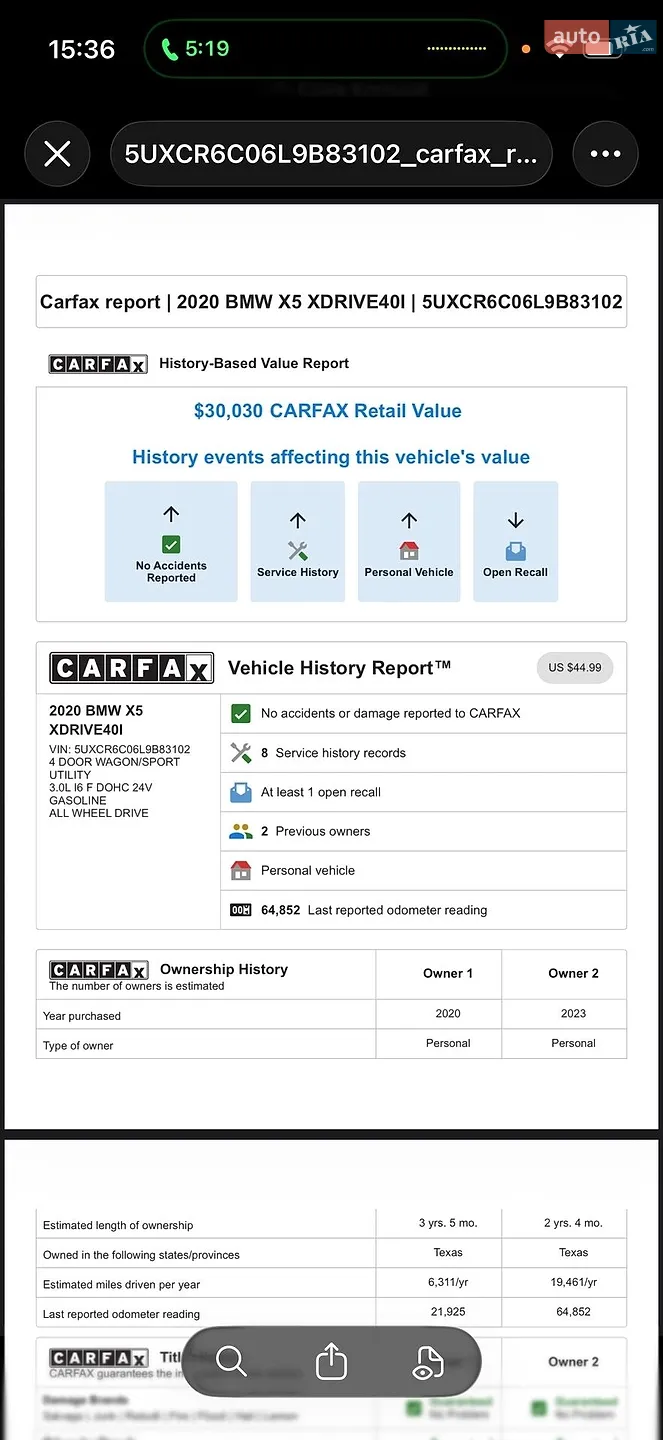The image size is (663, 1440).
Task: Tap the document preview eye icon
Action: click(x=427, y=1361)
